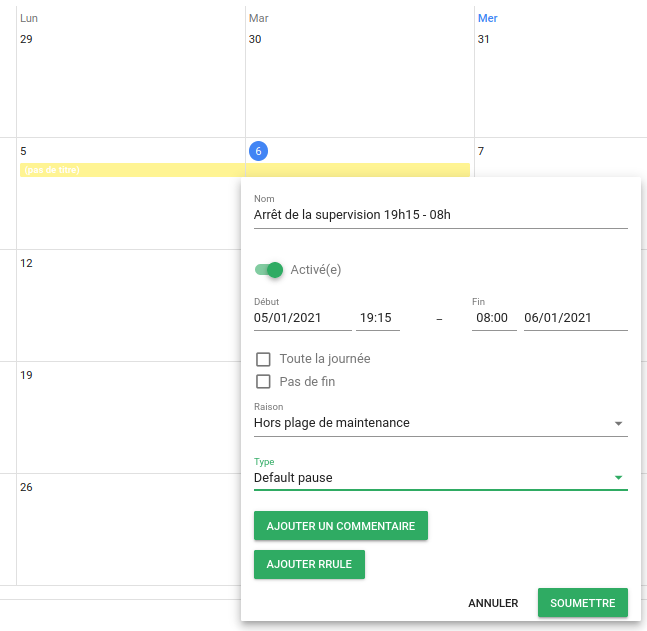Click the Ajouter RRule button
Image resolution: width=647 pixels, height=631 pixels.
(309, 564)
